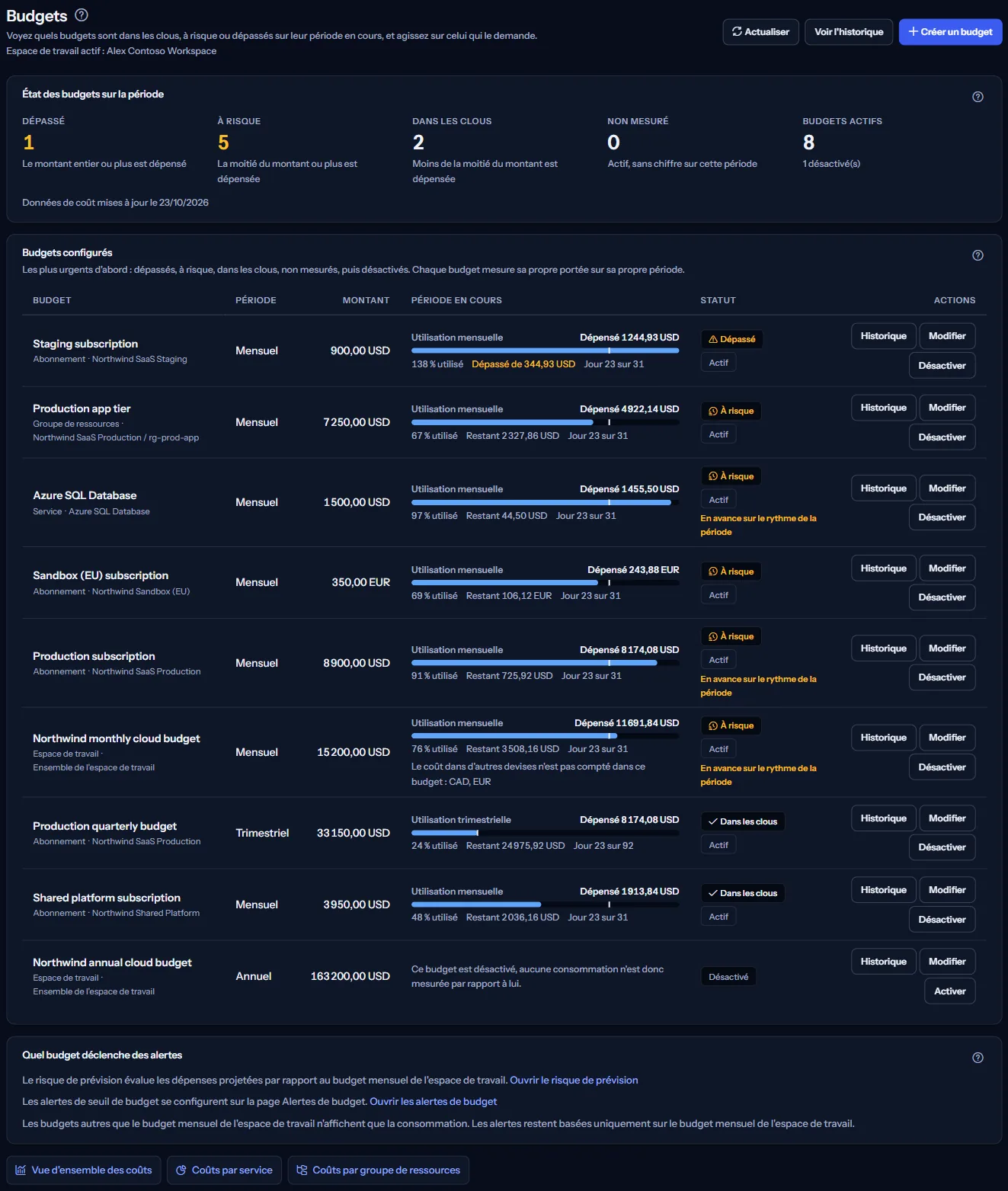Viewport: 1008px width, 1191px height.
Task: Open Historique for Production app tier
Action: coord(883,408)
